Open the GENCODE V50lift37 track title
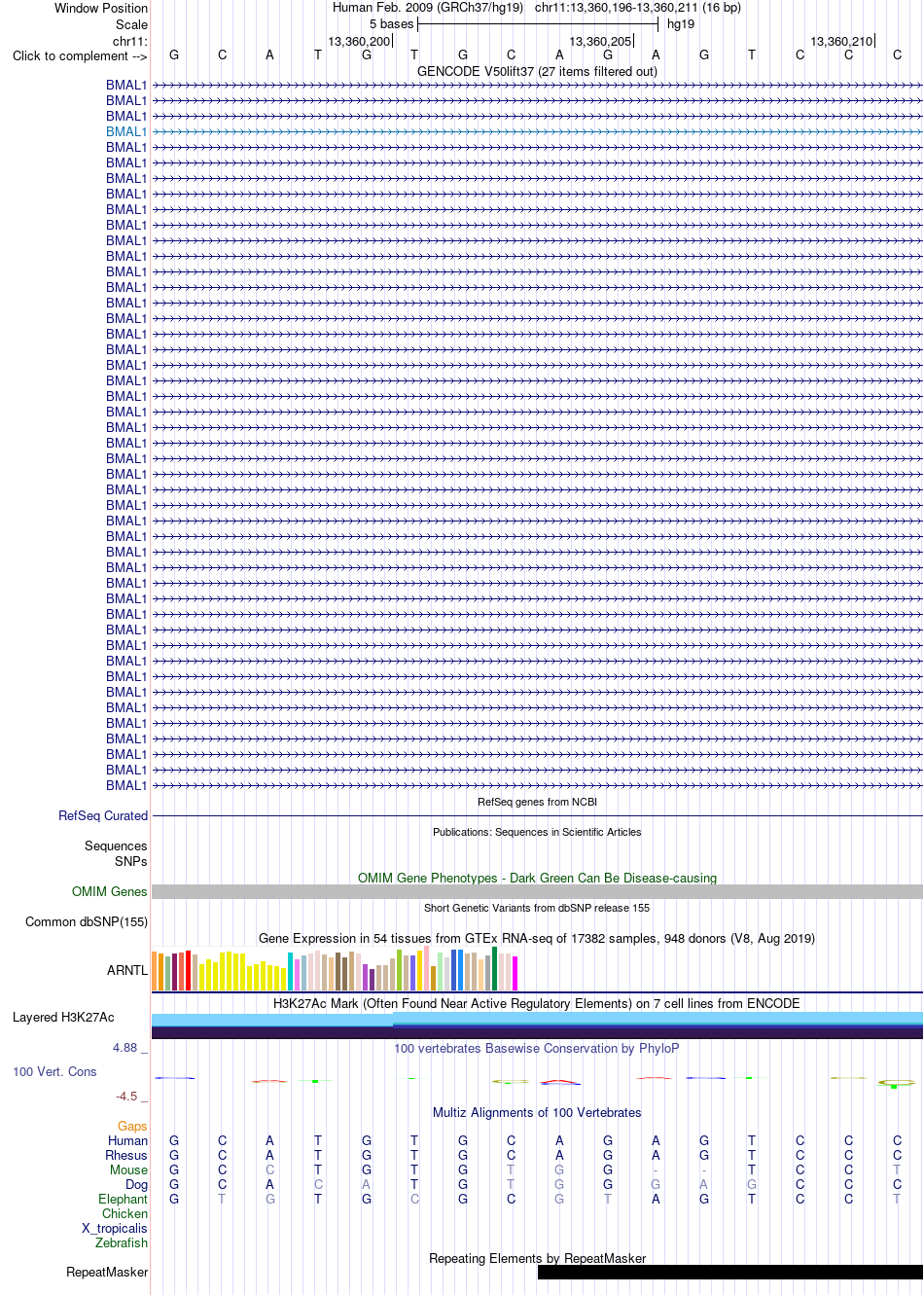924x1295 pixels. [x=537, y=71]
